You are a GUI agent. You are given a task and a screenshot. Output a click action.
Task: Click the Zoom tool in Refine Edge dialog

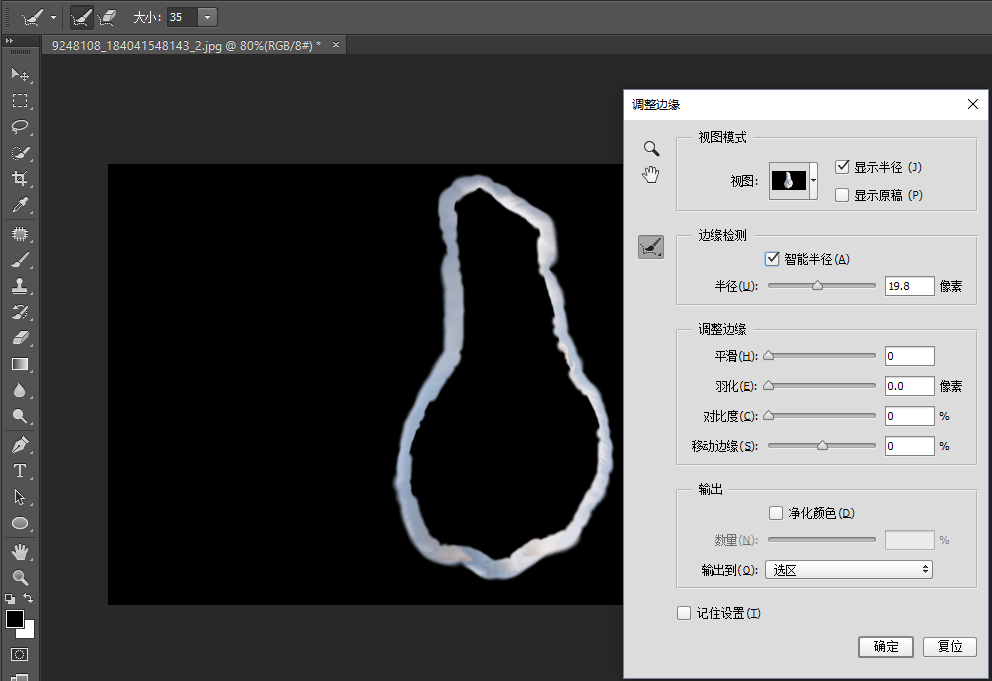coord(651,149)
